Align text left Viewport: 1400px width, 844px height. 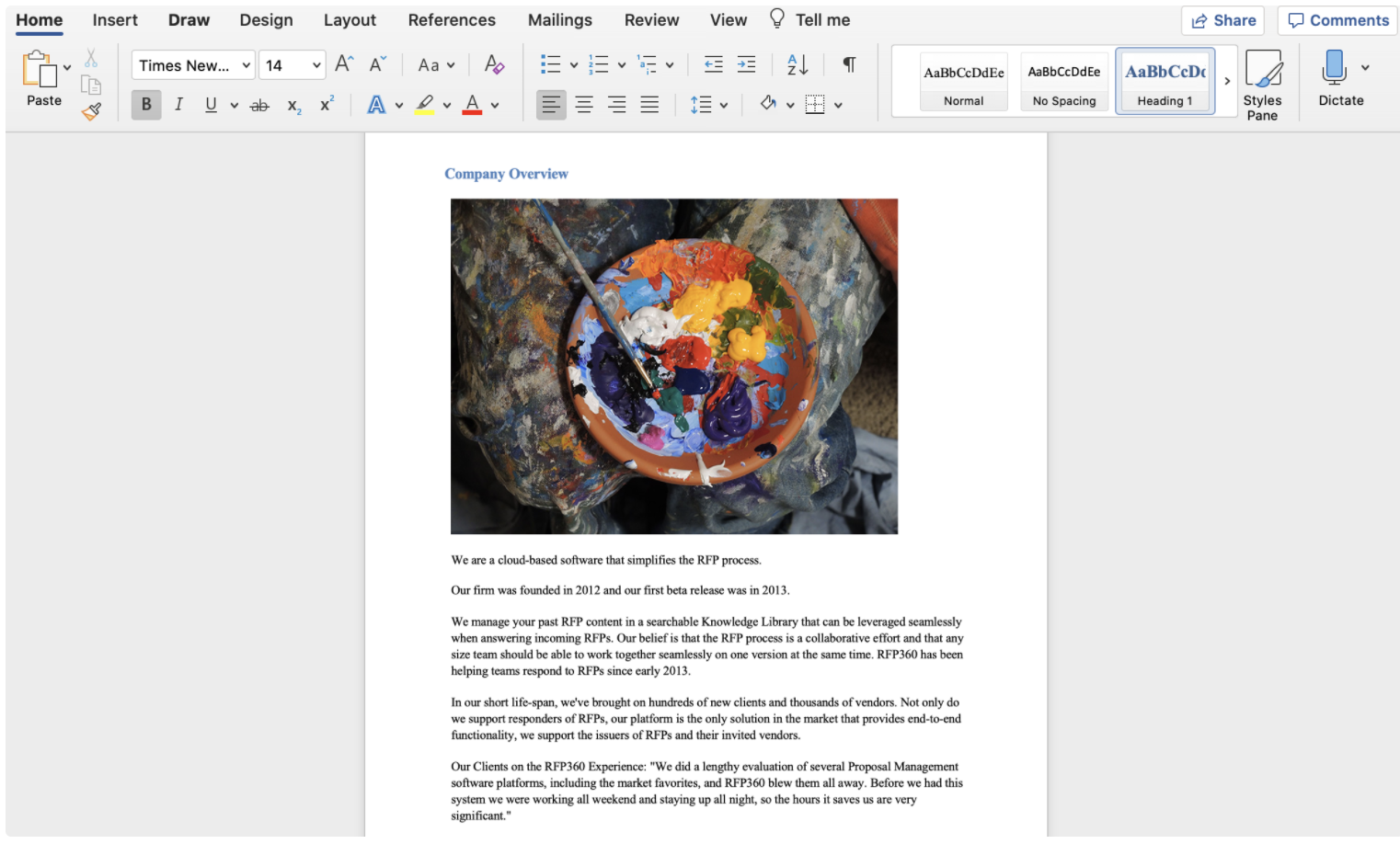pos(551,105)
